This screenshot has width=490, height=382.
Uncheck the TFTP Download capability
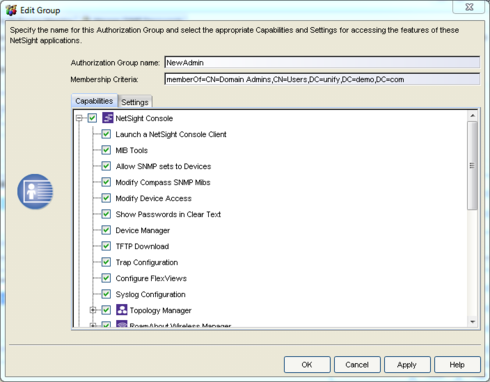click(106, 246)
